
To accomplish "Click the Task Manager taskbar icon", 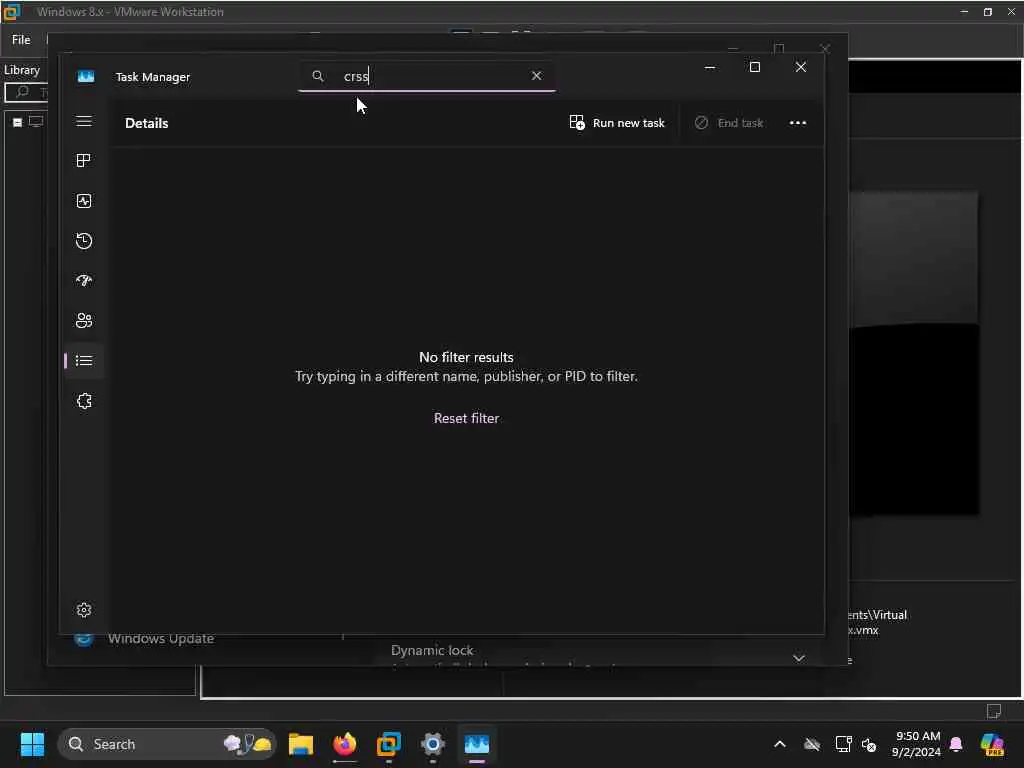I will pyautogui.click(x=477, y=744).
